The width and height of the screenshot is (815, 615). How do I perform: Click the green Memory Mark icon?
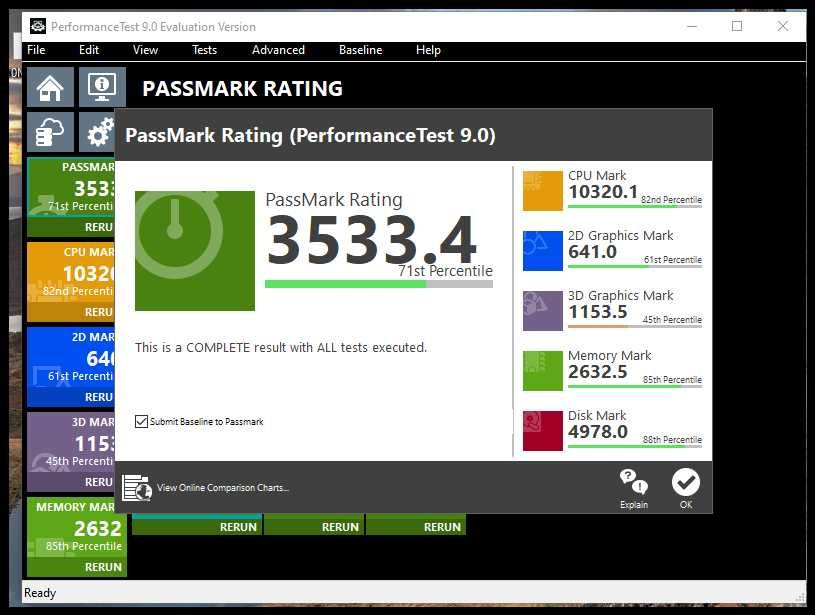542,371
